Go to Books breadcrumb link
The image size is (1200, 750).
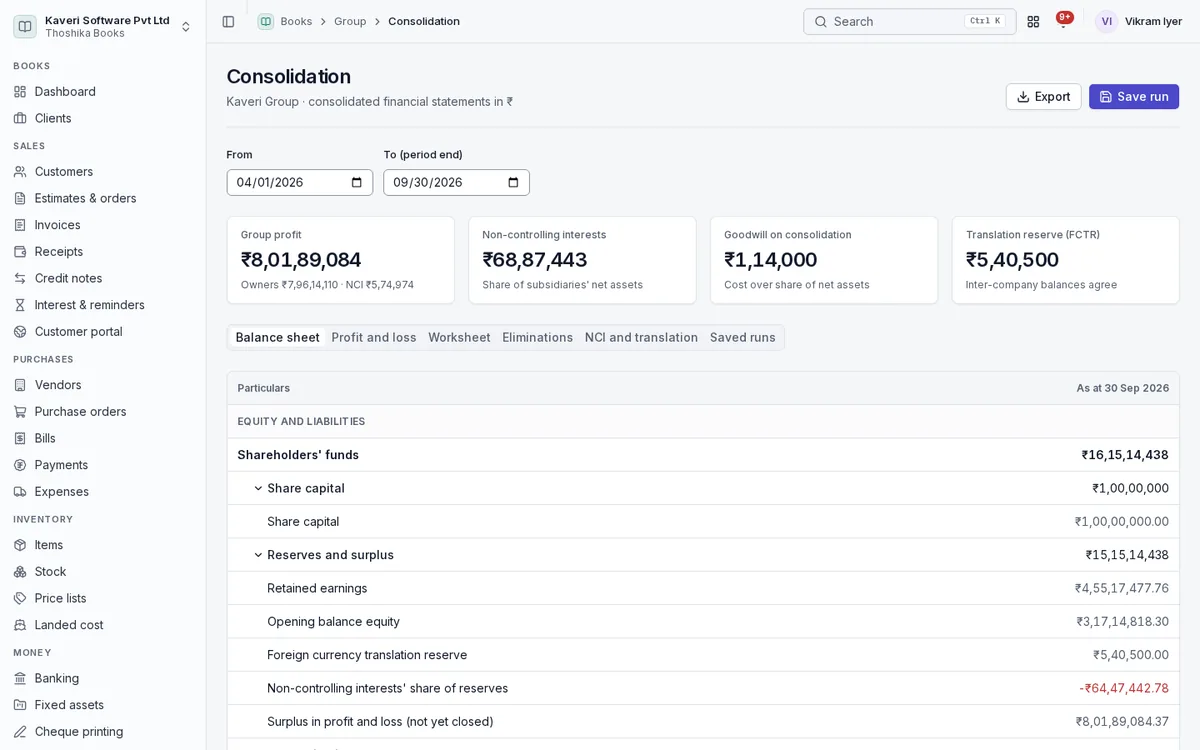pos(296,21)
